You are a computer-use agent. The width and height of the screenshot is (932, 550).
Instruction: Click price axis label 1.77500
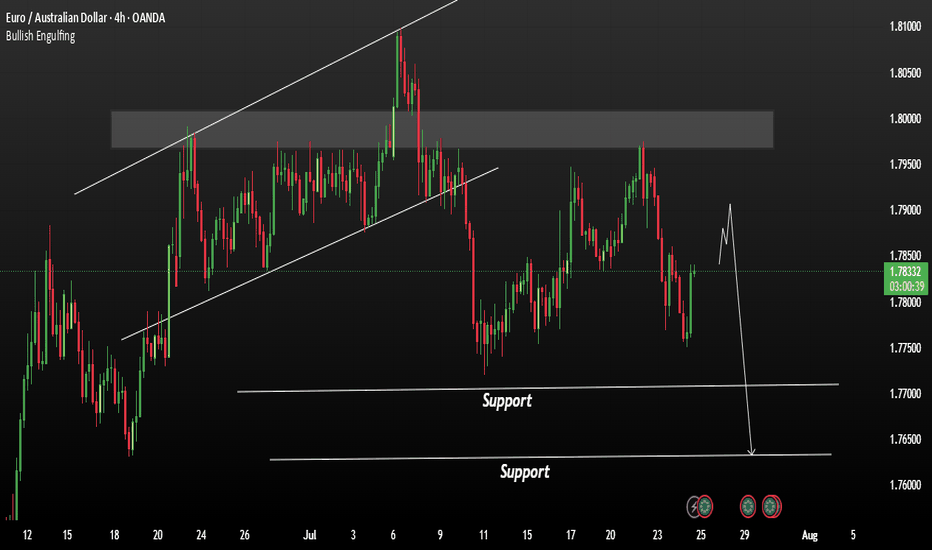pyautogui.click(x=905, y=348)
